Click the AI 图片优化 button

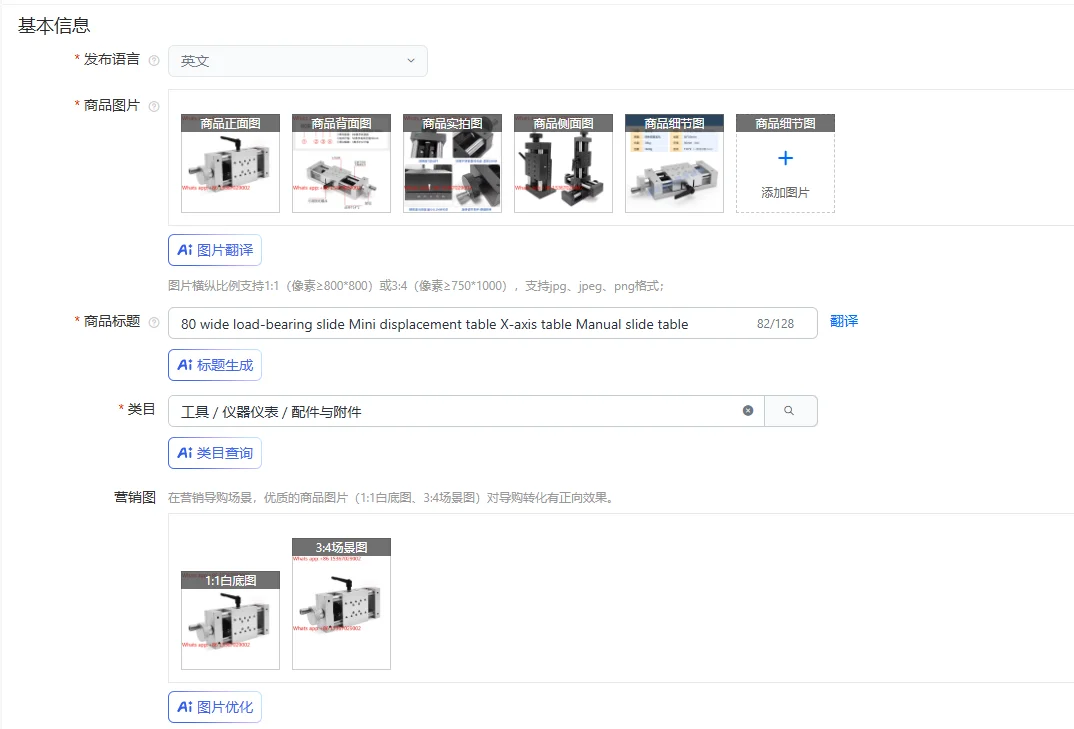click(x=215, y=707)
